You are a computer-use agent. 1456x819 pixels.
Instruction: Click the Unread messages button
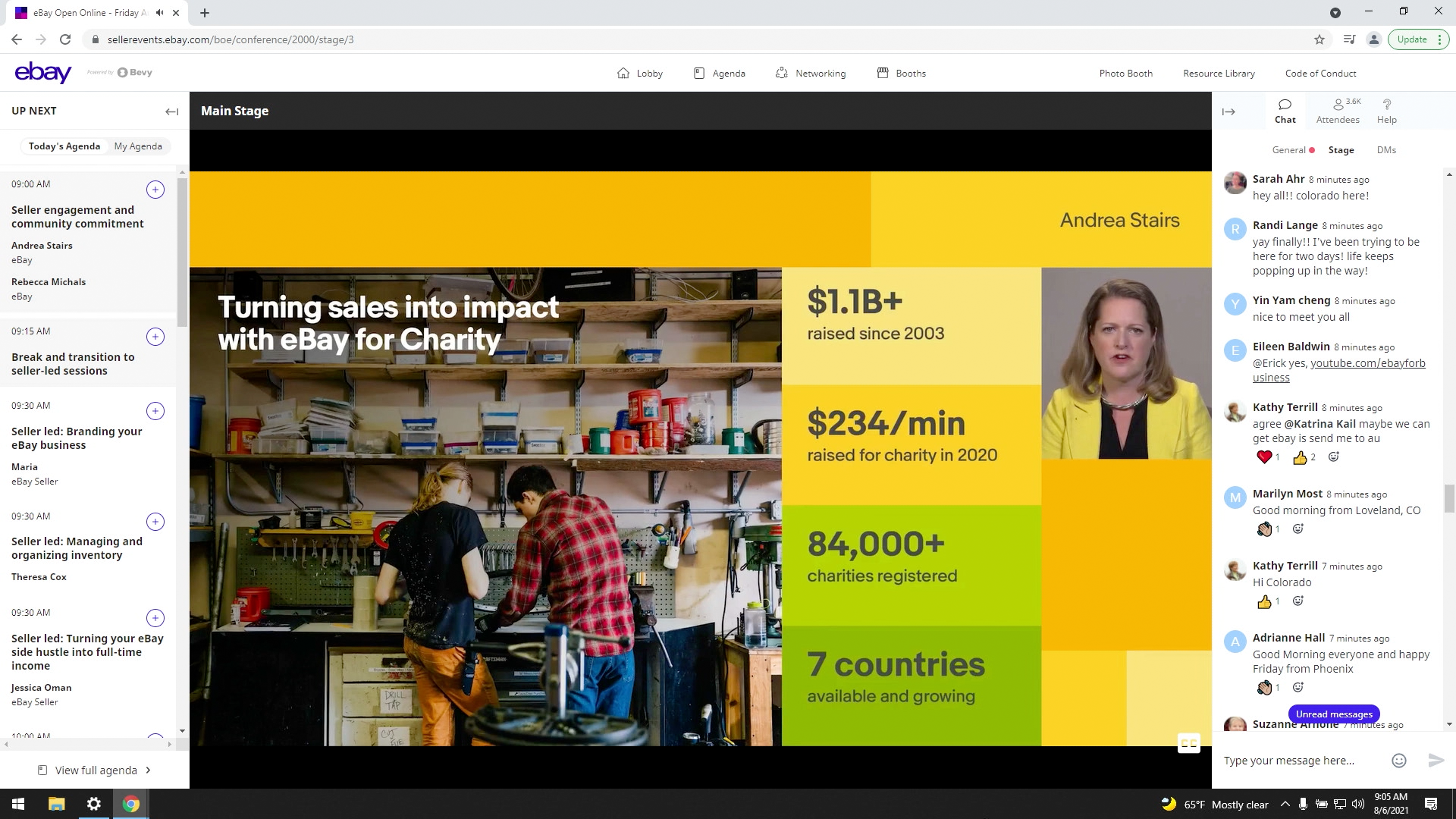[x=1334, y=714]
